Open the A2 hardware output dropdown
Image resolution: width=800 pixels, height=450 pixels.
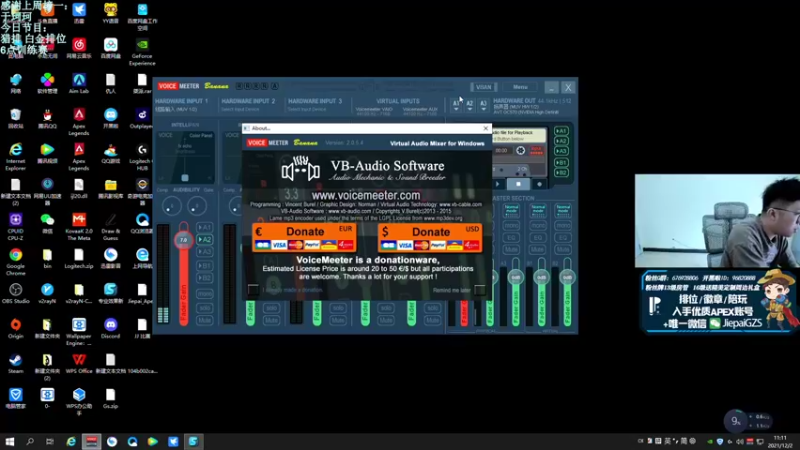coord(469,105)
